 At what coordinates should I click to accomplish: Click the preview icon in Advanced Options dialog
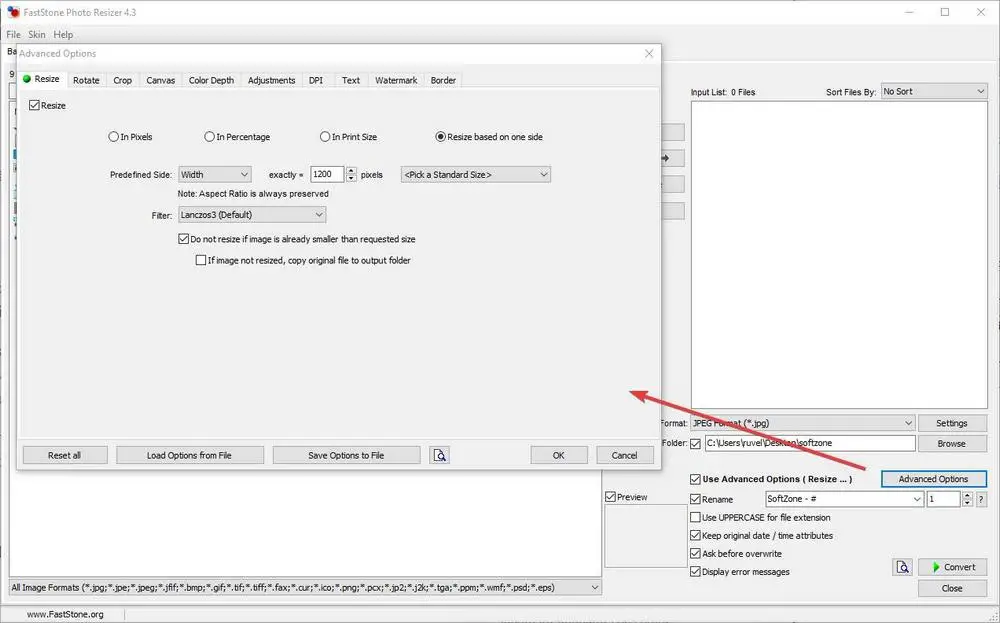(x=439, y=455)
